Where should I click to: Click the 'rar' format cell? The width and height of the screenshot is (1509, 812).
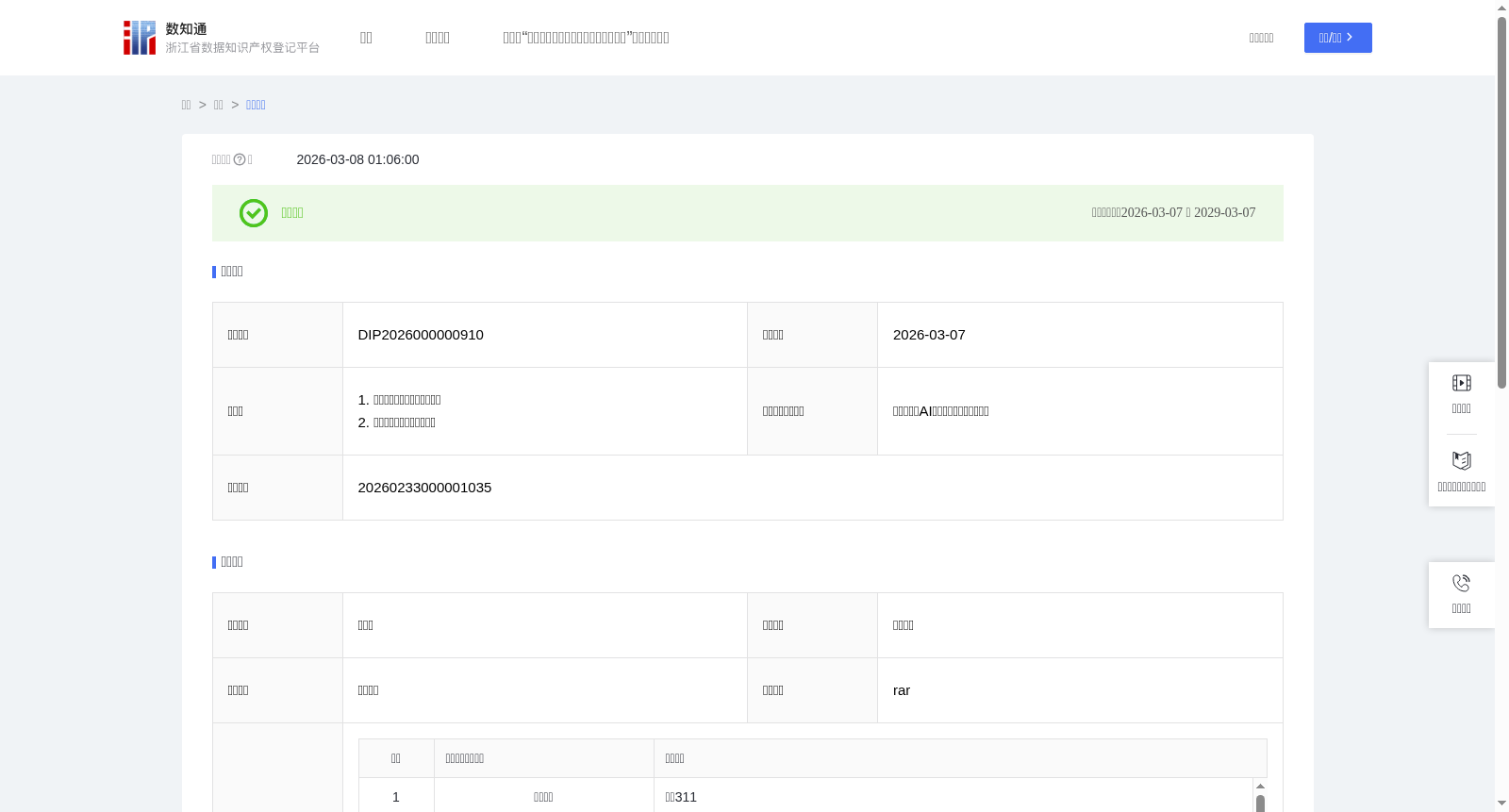(x=902, y=690)
